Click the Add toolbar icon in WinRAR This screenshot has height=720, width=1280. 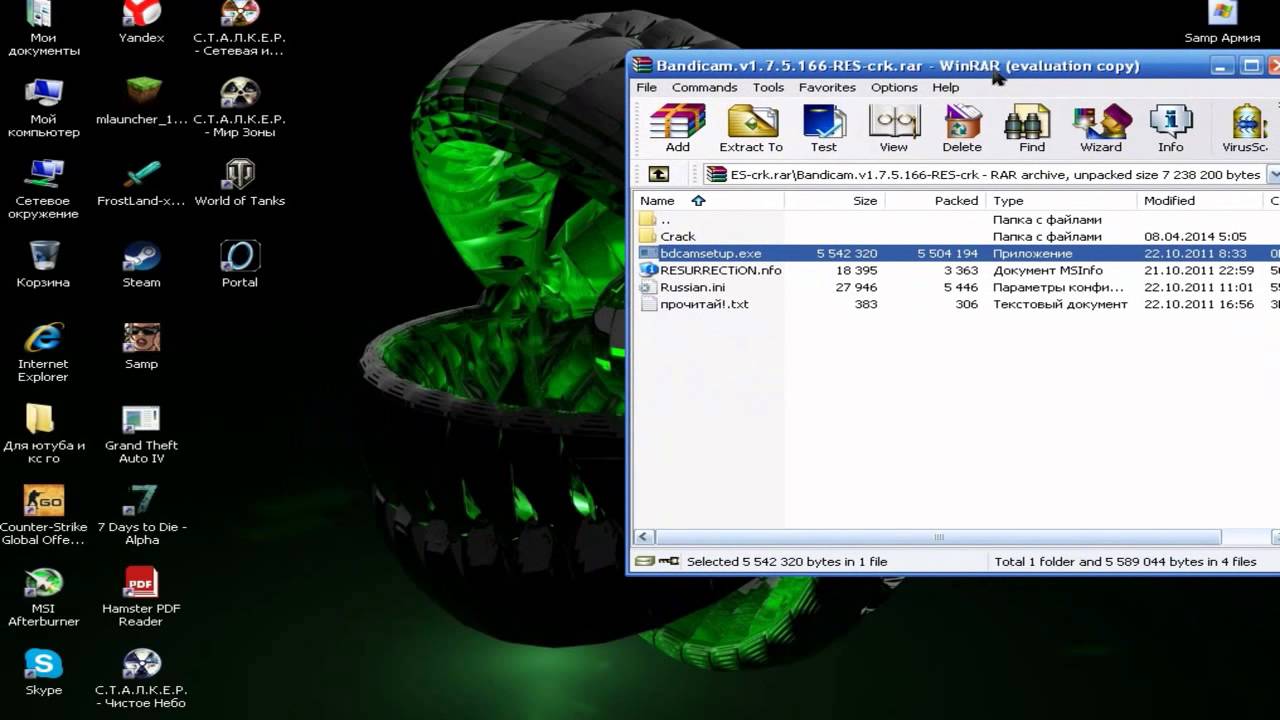(x=677, y=129)
